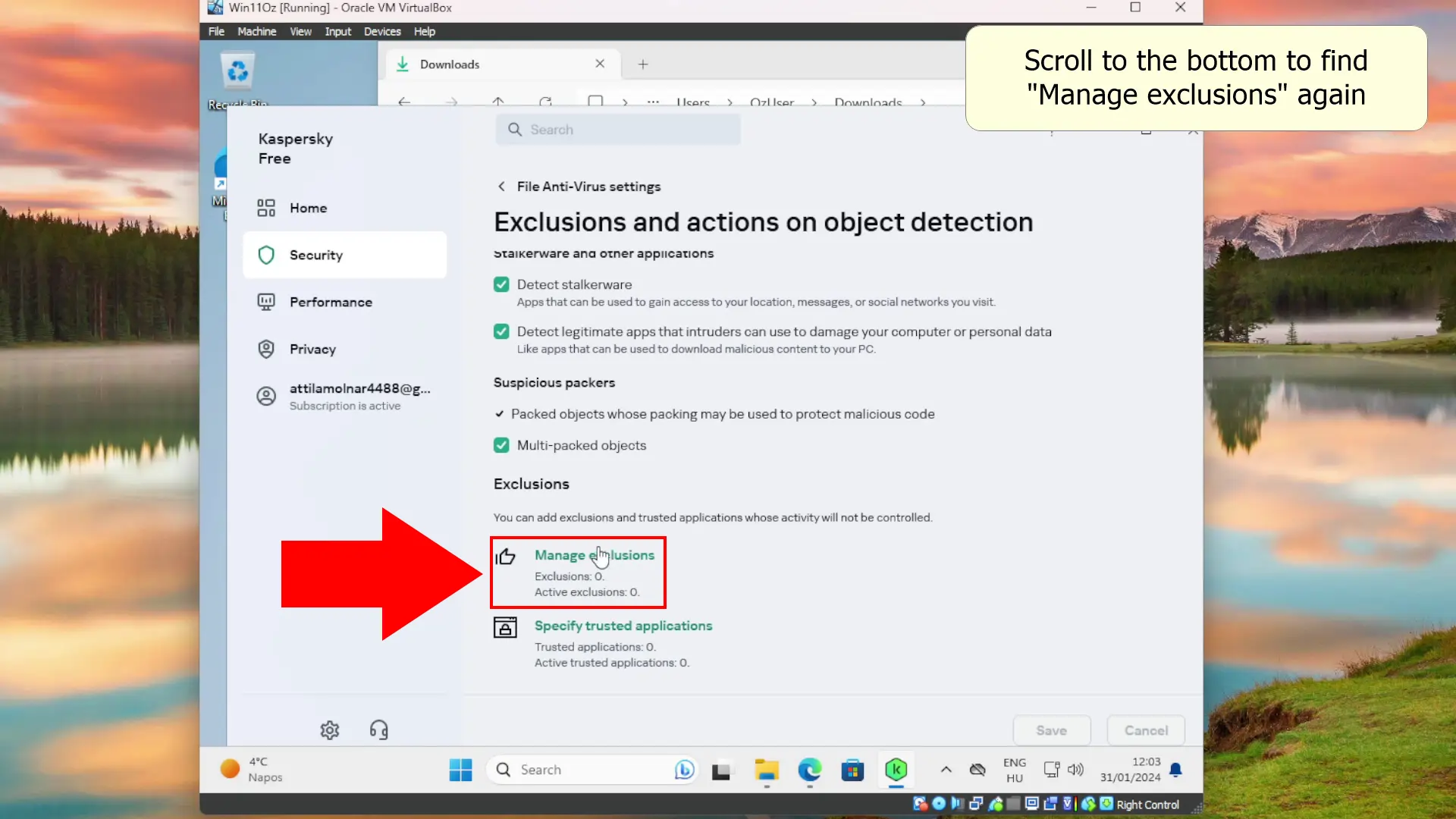Open the Windows Start menu
This screenshot has height=819, width=1456.
click(460, 770)
